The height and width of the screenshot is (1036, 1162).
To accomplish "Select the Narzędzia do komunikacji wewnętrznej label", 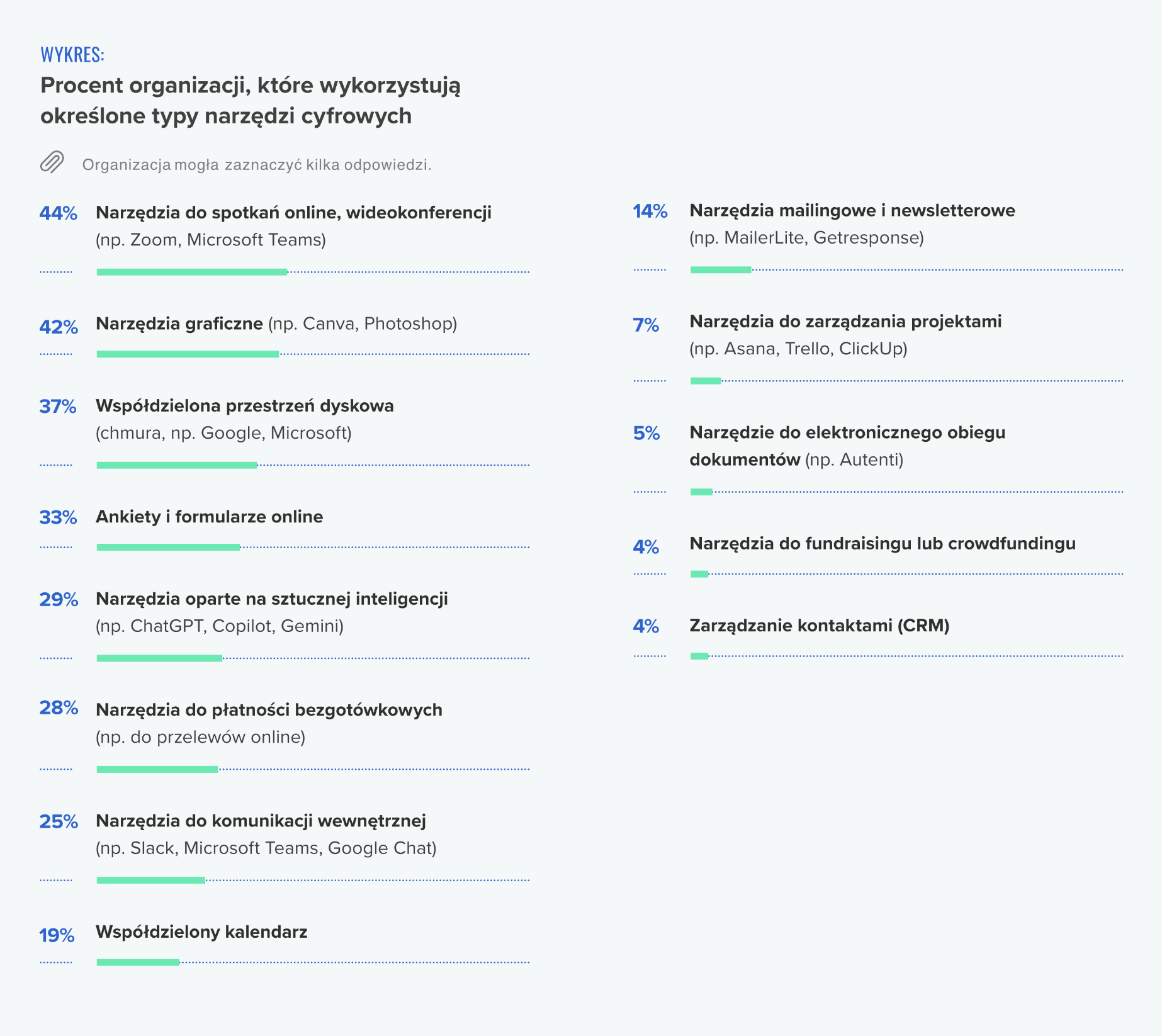I will 261,821.
